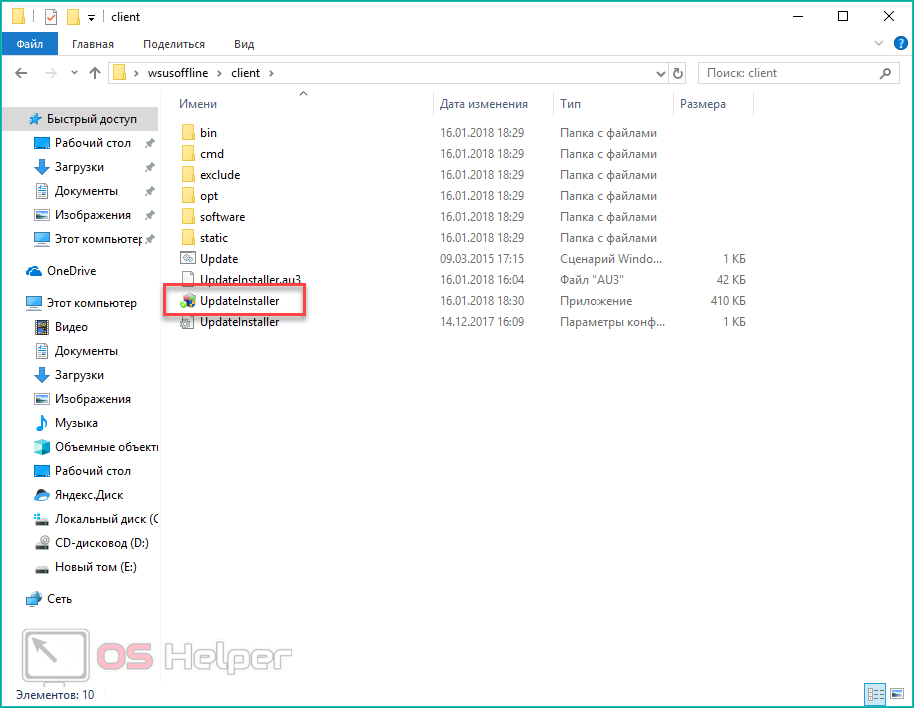Open Объемные объекты folder
The width and height of the screenshot is (914, 708).
[106, 446]
